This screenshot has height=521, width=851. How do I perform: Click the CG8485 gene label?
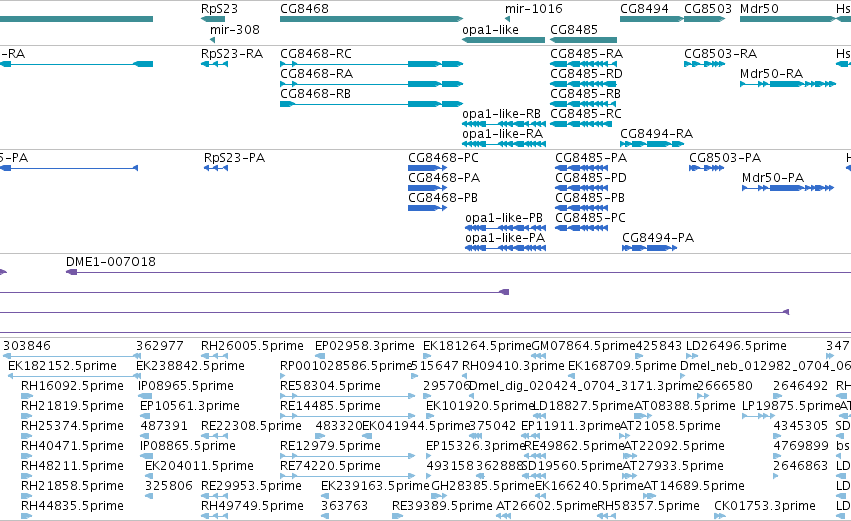574,29
